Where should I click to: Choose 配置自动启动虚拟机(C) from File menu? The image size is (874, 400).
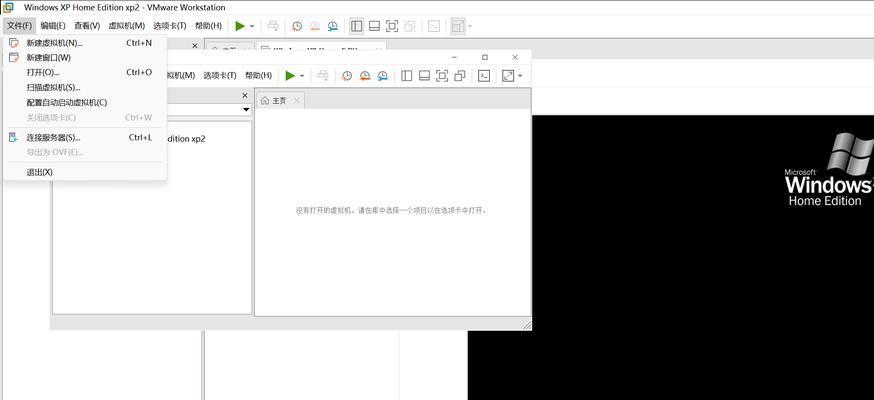85,103
